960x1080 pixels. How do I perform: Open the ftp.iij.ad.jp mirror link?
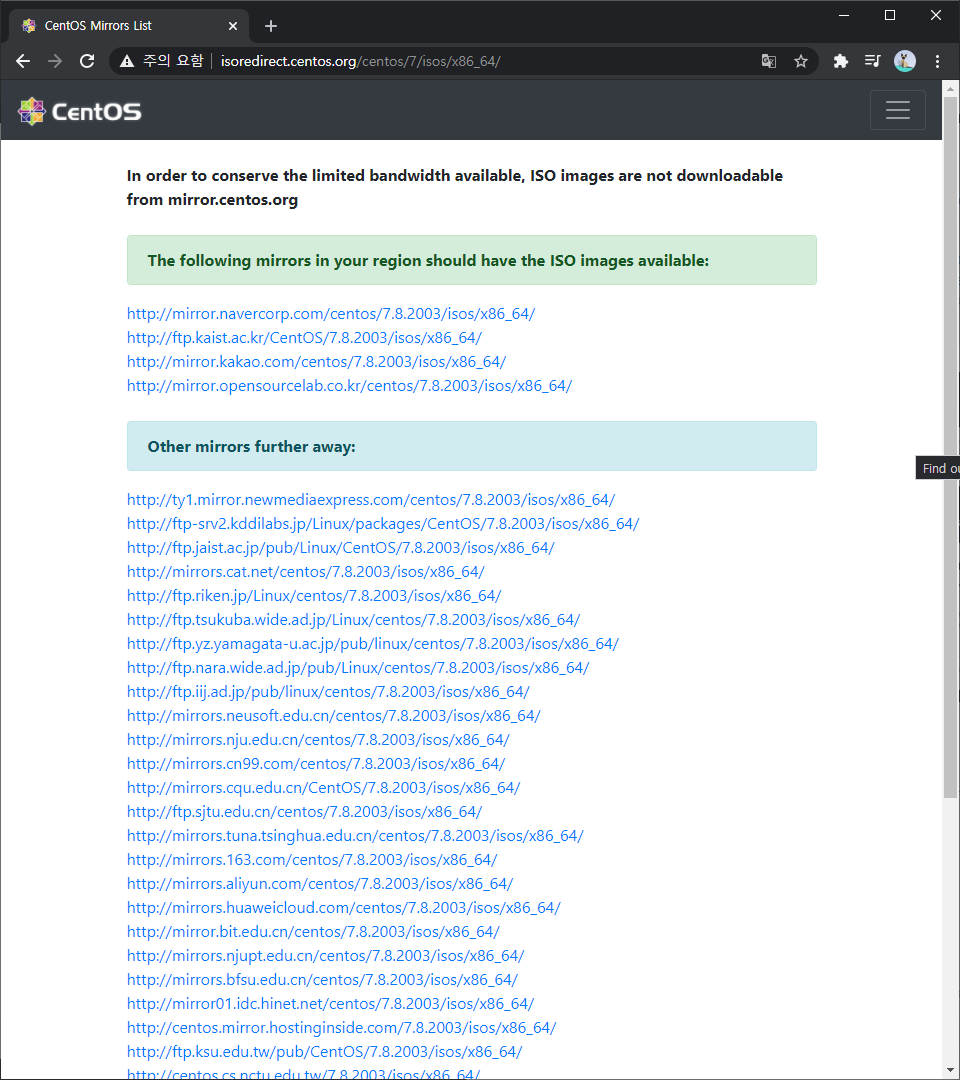click(x=328, y=692)
